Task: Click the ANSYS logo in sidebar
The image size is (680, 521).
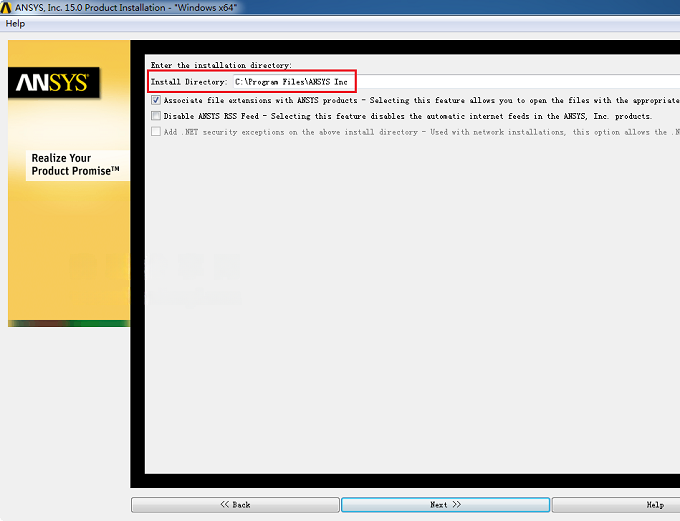Action: [53, 82]
